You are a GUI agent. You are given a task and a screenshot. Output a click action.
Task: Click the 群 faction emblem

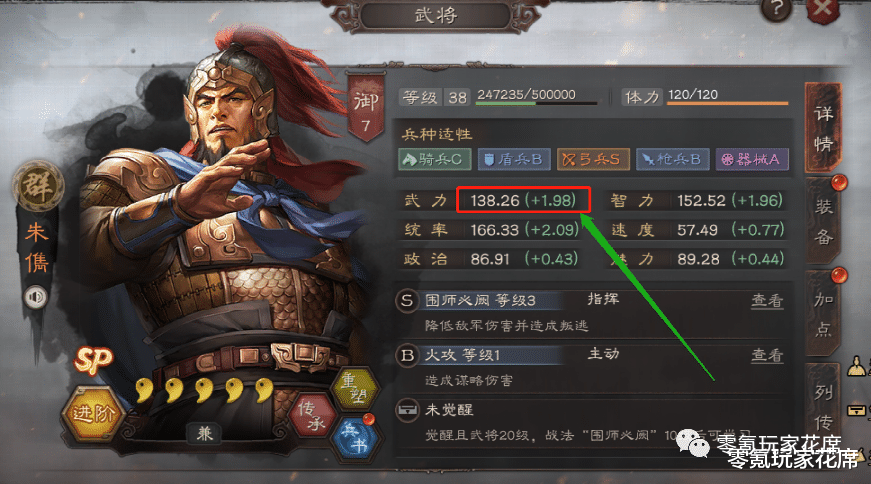[38, 185]
